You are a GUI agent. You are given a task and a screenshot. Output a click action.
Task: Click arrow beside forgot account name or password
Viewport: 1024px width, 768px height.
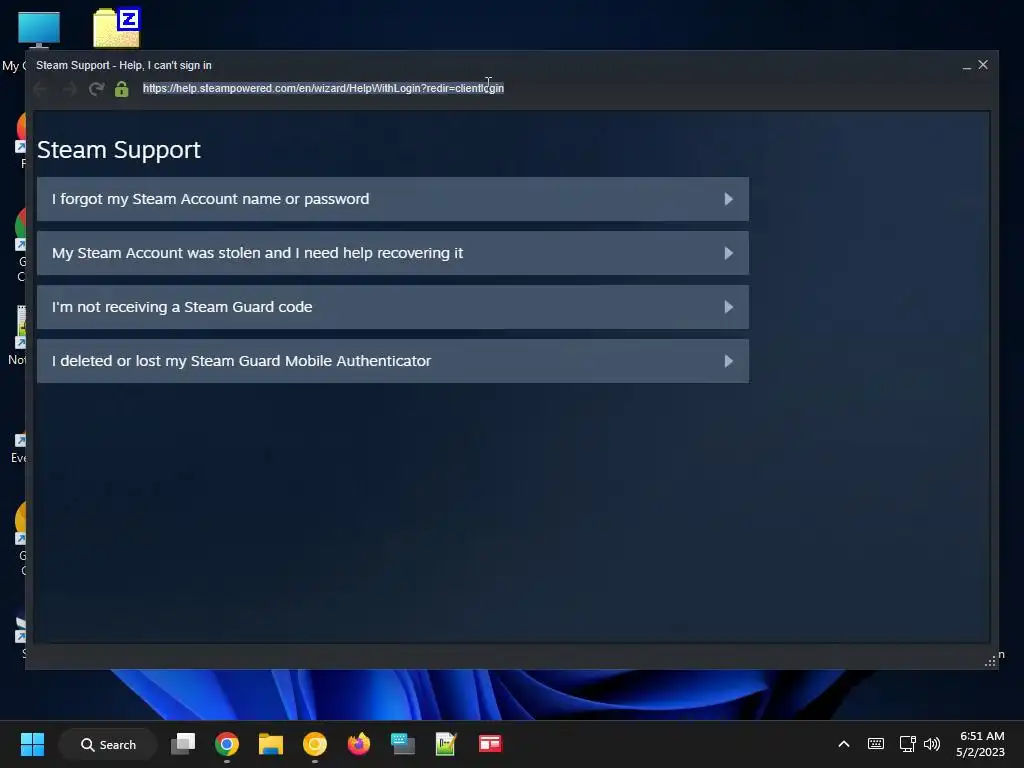click(x=729, y=199)
